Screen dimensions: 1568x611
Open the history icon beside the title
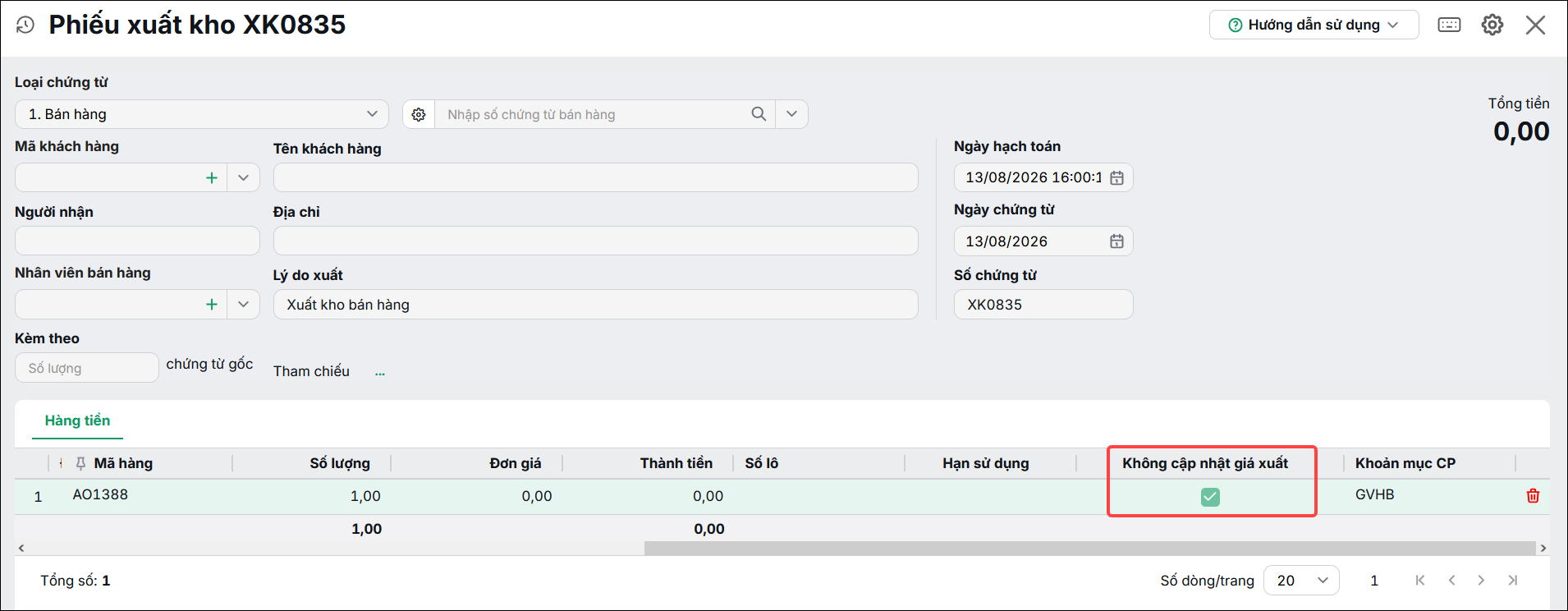[25, 25]
